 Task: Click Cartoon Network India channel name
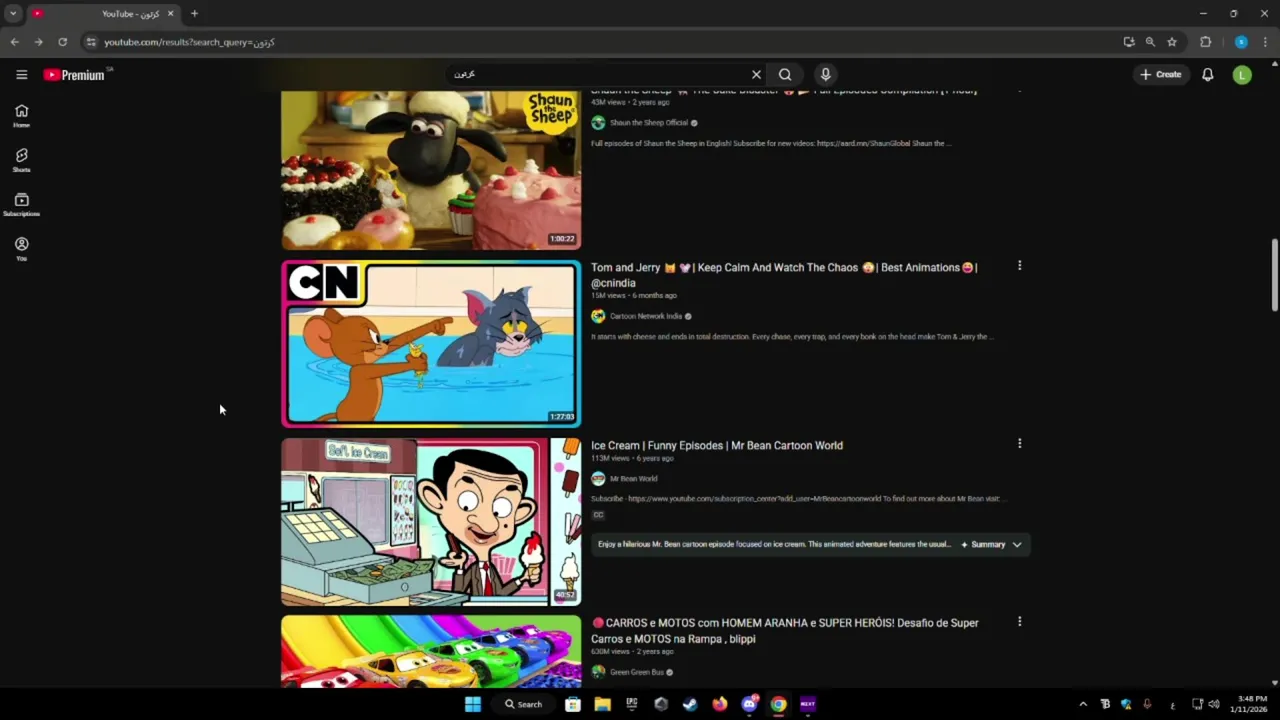646,316
